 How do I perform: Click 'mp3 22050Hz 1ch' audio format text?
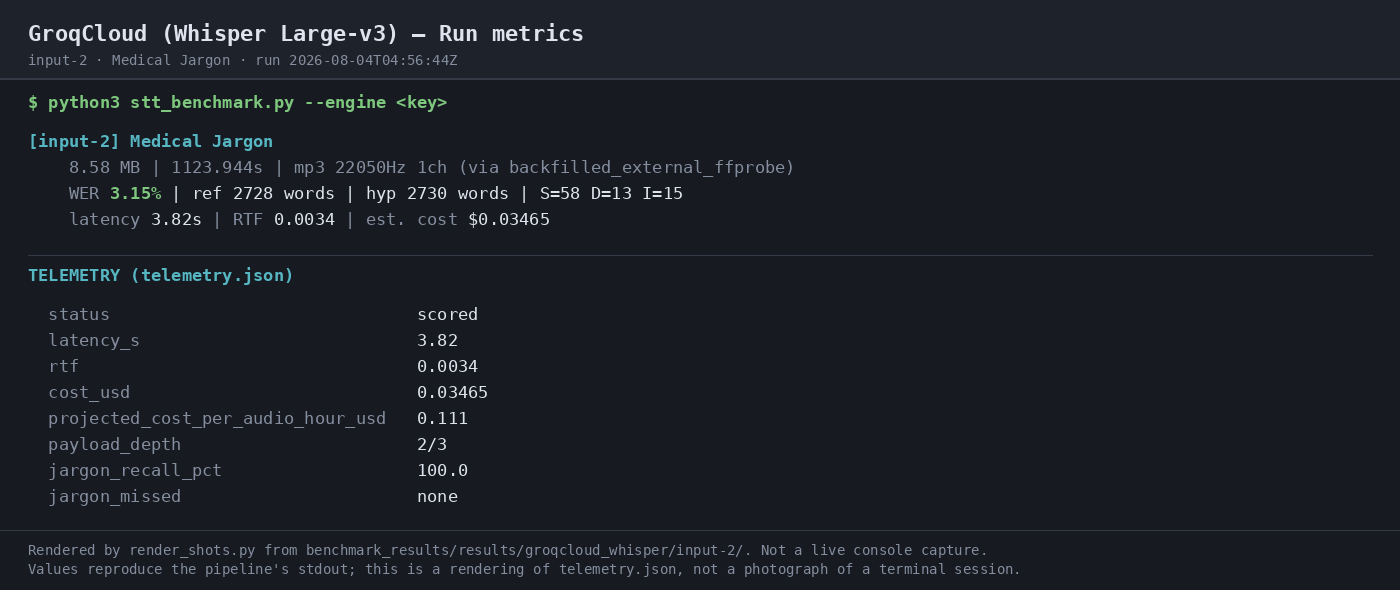click(371, 168)
